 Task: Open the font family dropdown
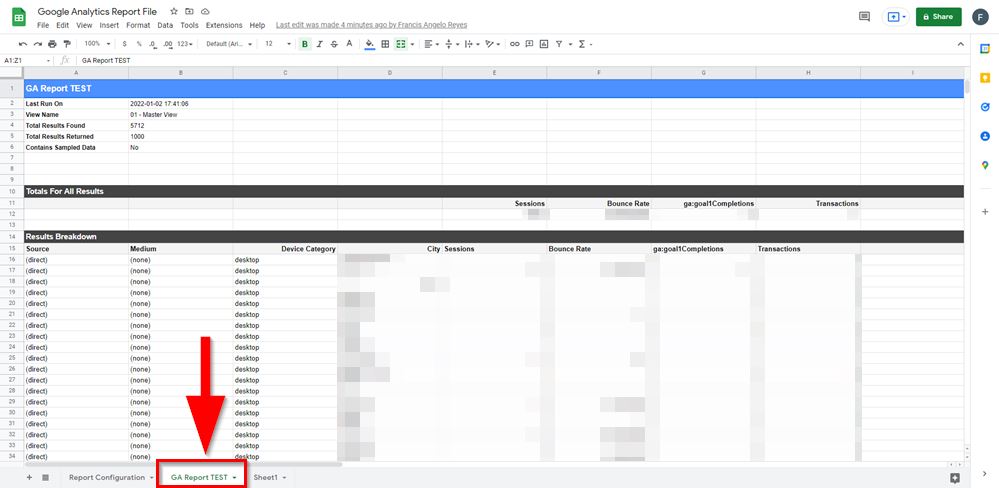click(229, 44)
